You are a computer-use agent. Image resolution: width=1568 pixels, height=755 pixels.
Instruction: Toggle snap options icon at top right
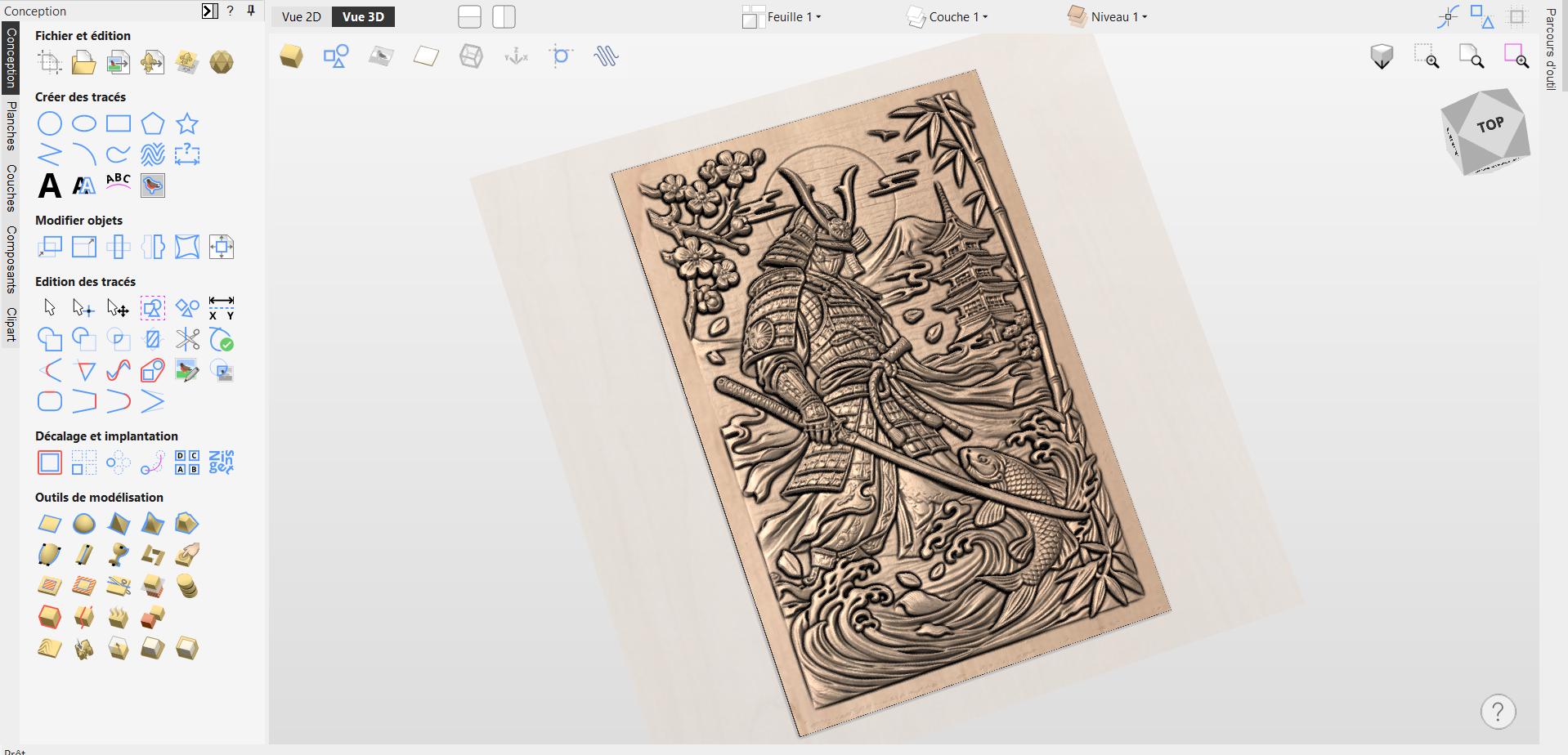click(x=1448, y=16)
